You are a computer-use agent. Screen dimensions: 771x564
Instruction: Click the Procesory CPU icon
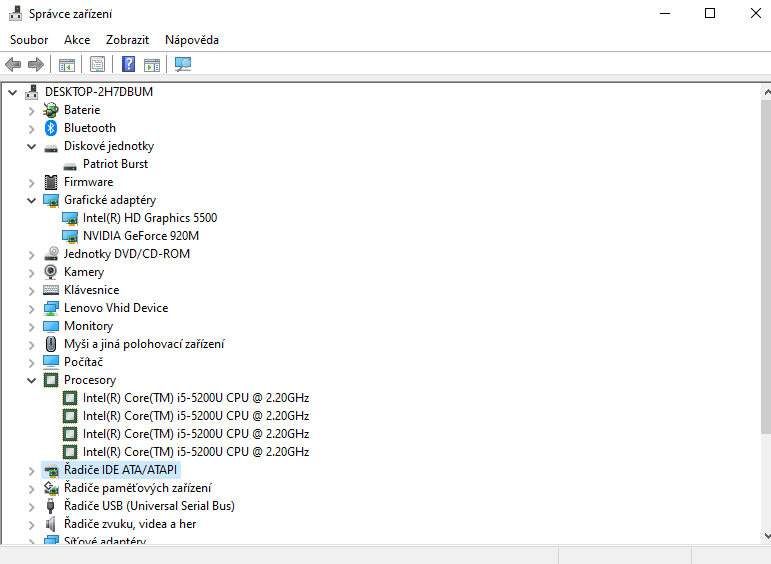pyautogui.click(x=51, y=380)
